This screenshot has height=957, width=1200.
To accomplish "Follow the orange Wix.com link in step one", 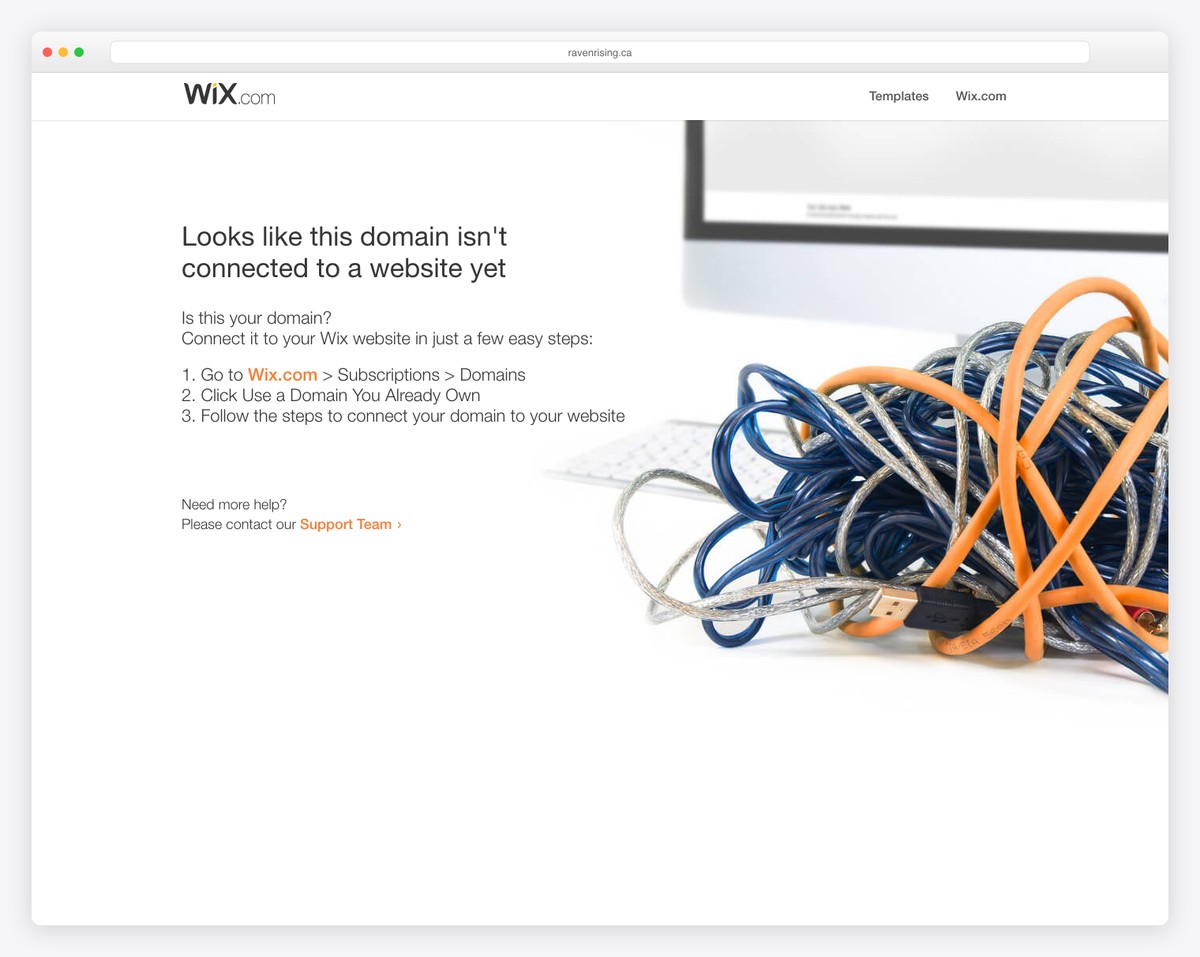I will (x=282, y=375).
